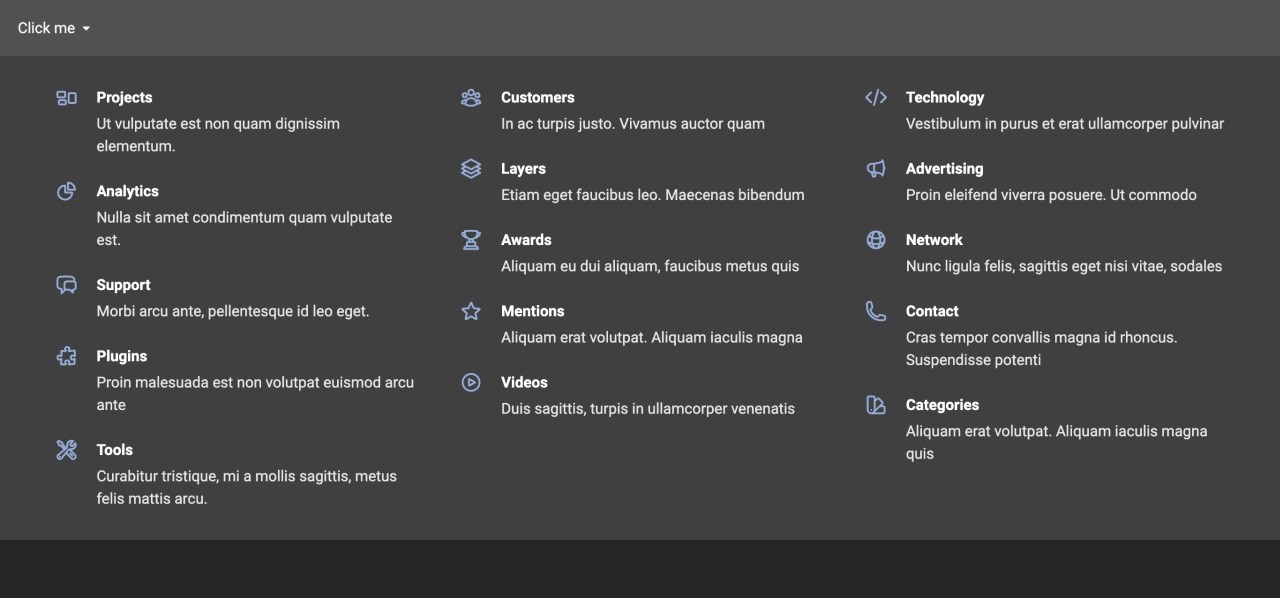Select the Mentions star icon
Viewport: 1280px width, 598px height.
click(x=471, y=311)
